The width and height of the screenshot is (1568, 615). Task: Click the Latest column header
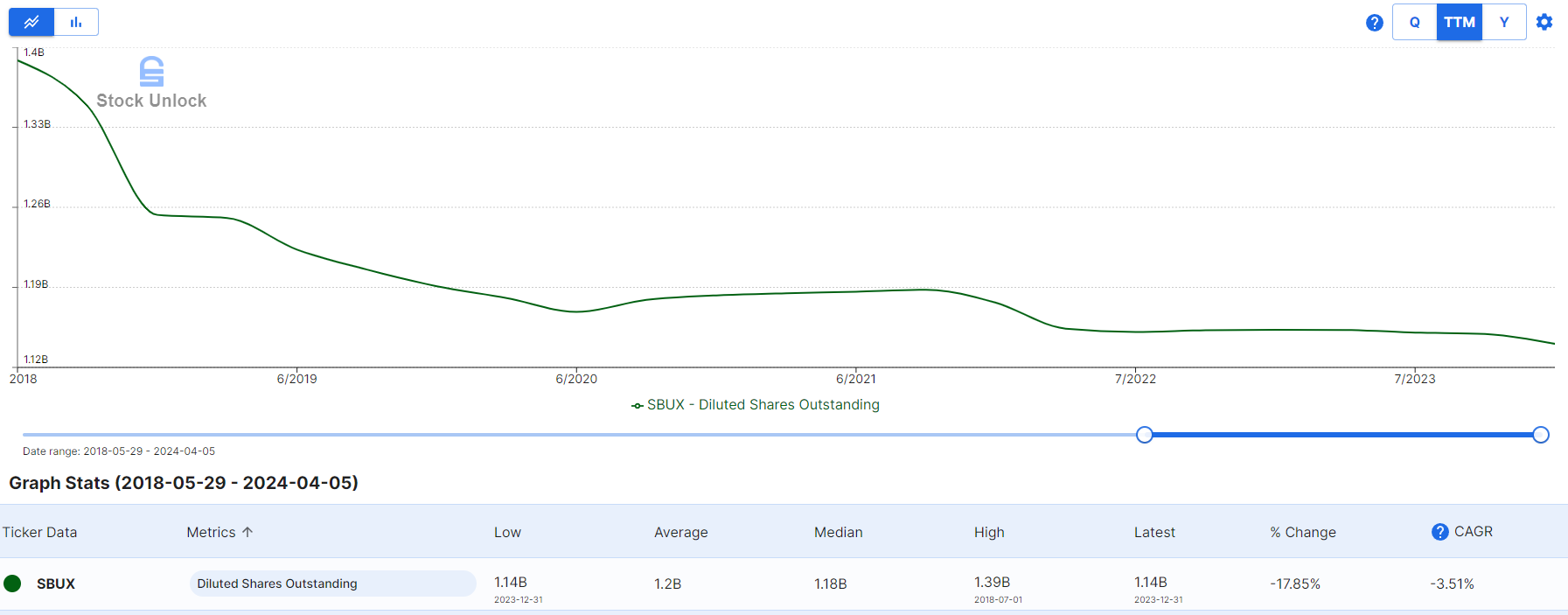pos(1154,532)
